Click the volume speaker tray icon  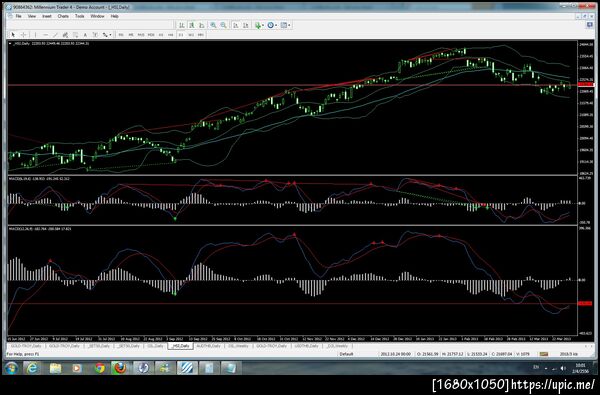(563, 368)
